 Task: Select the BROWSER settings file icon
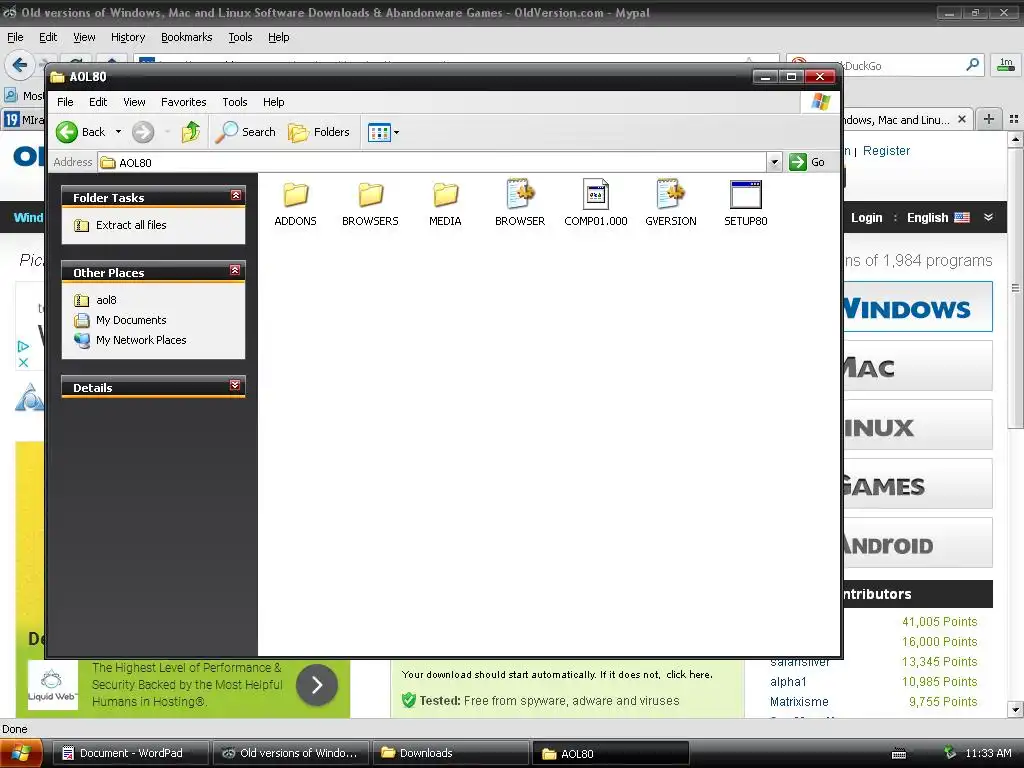pos(520,195)
